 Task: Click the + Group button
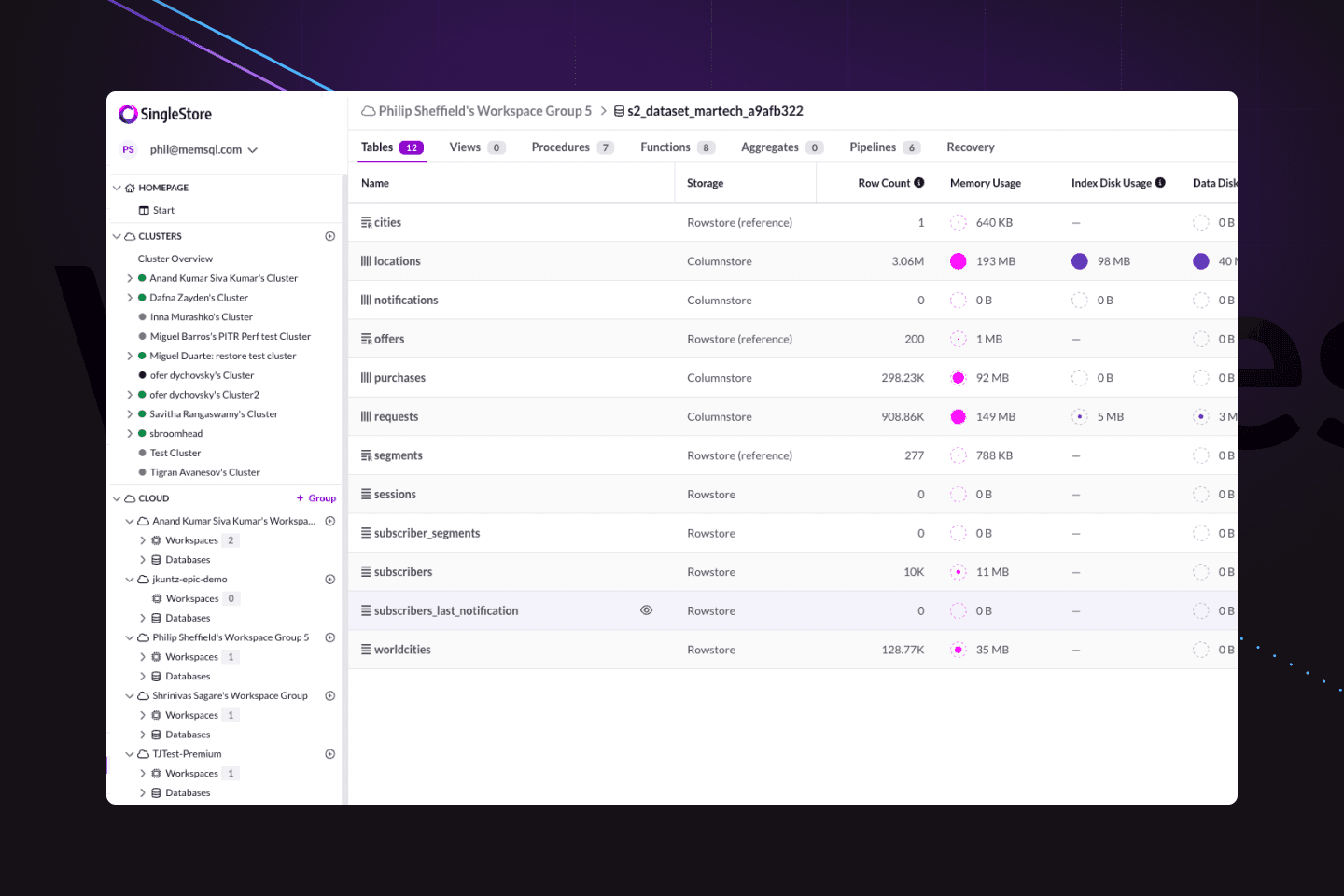point(316,498)
